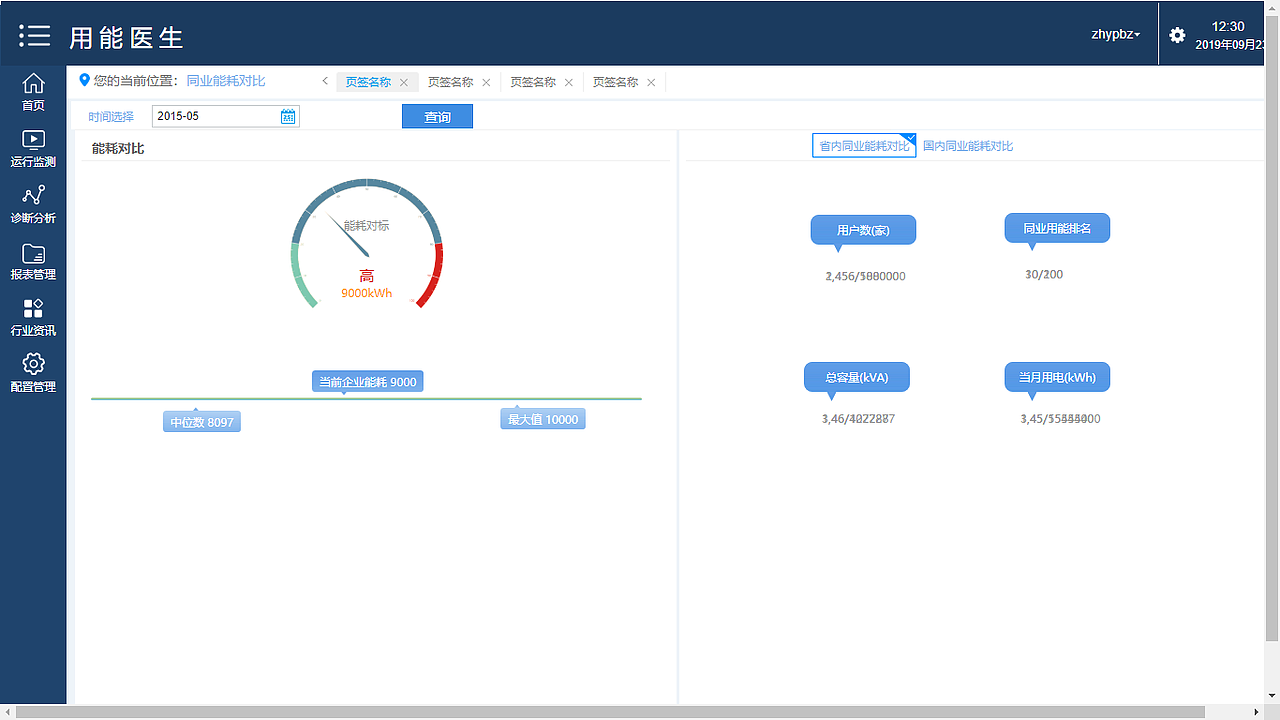Close the second 页签名称 tab
Viewport: 1280px width, 720px height.
(486, 82)
